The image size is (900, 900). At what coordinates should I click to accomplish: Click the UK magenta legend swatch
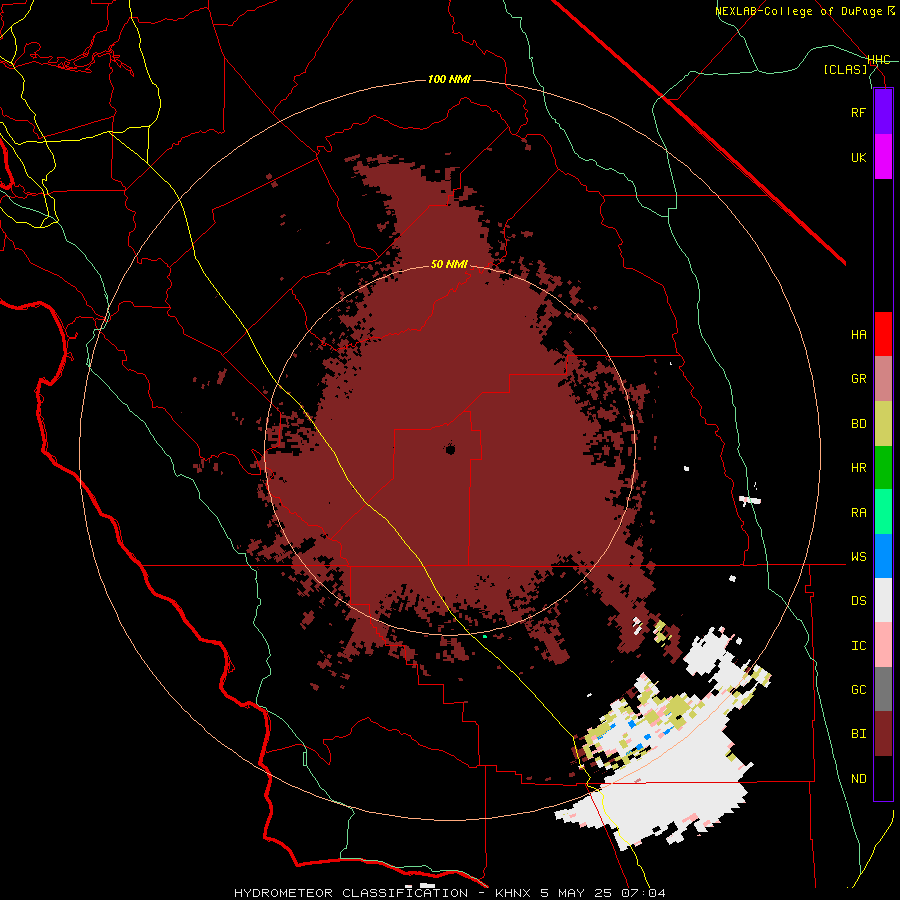click(883, 157)
